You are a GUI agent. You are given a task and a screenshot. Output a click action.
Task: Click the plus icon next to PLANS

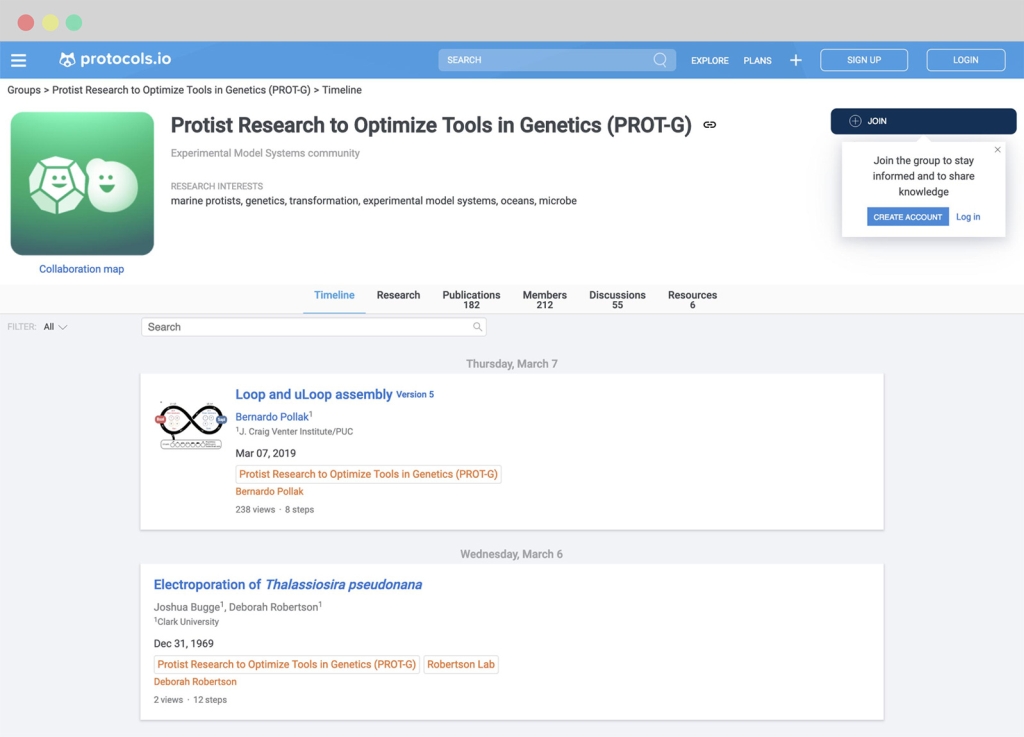[x=795, y=60]
